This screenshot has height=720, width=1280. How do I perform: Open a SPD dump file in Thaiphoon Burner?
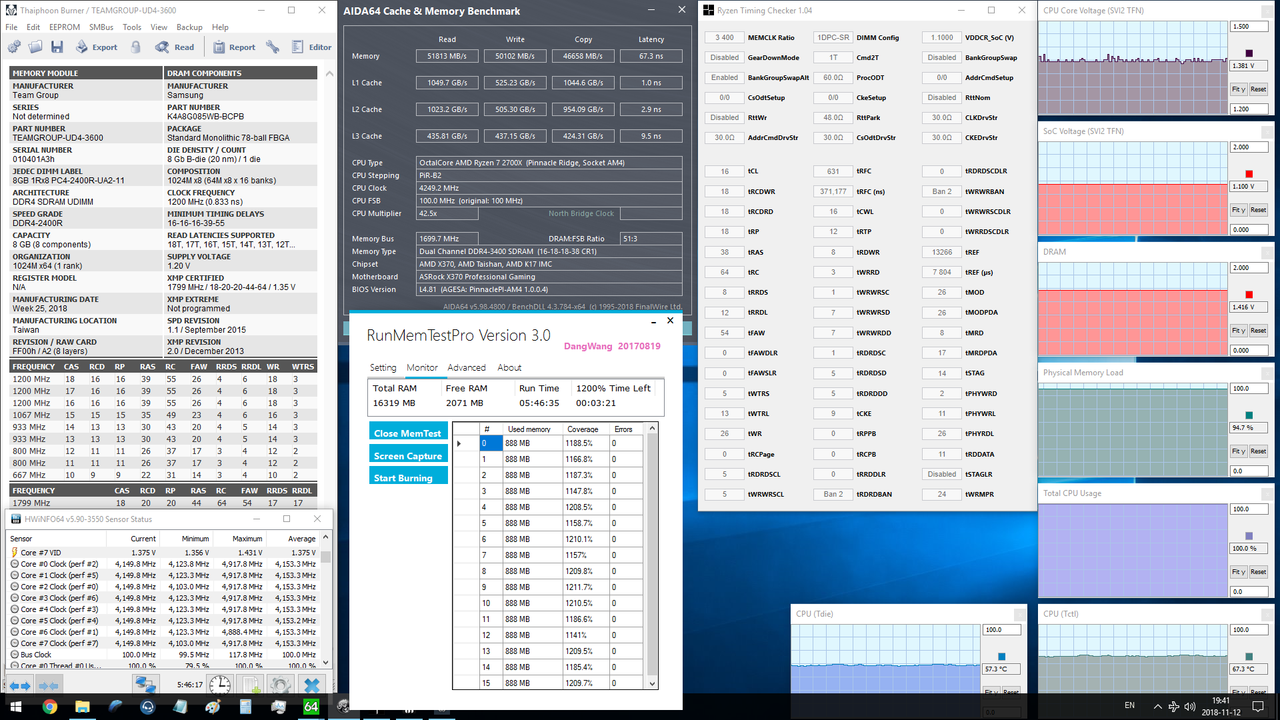coord(35,47)
